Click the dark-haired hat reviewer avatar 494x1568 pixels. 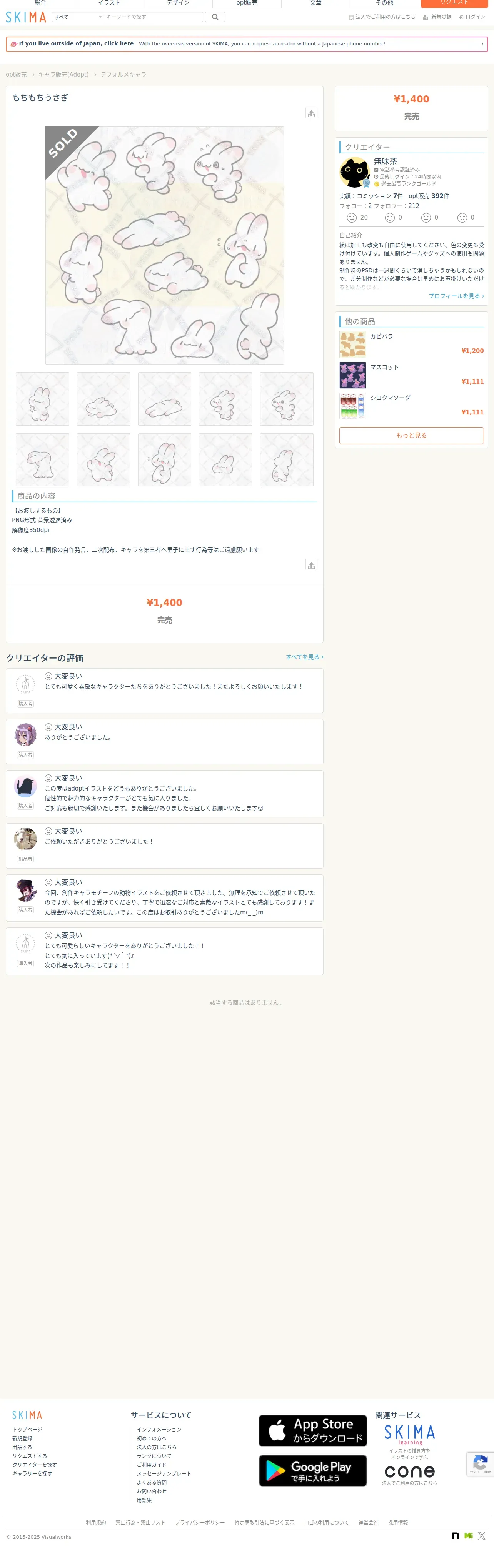coord(25,890)
